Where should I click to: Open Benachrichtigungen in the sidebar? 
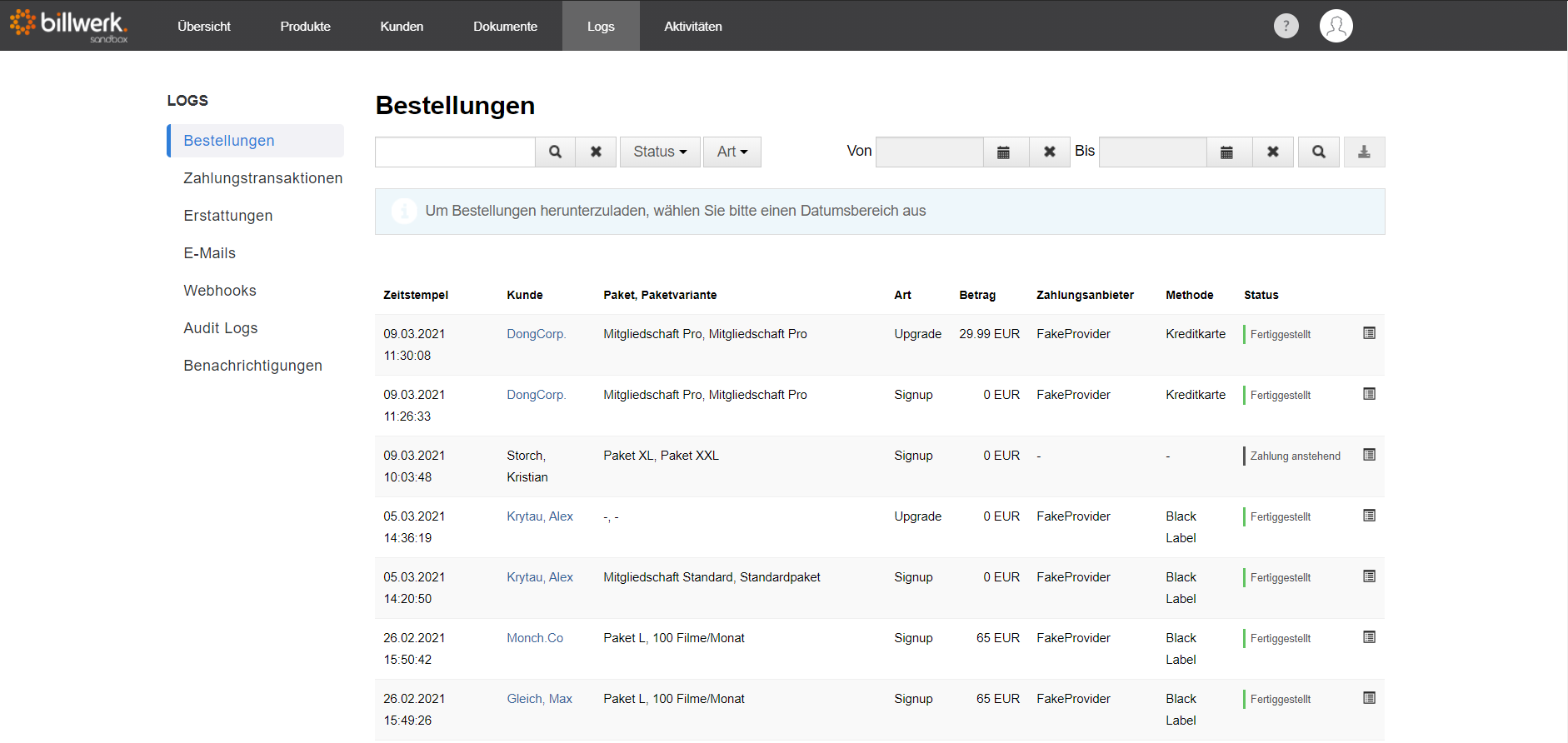coord(255,366)
